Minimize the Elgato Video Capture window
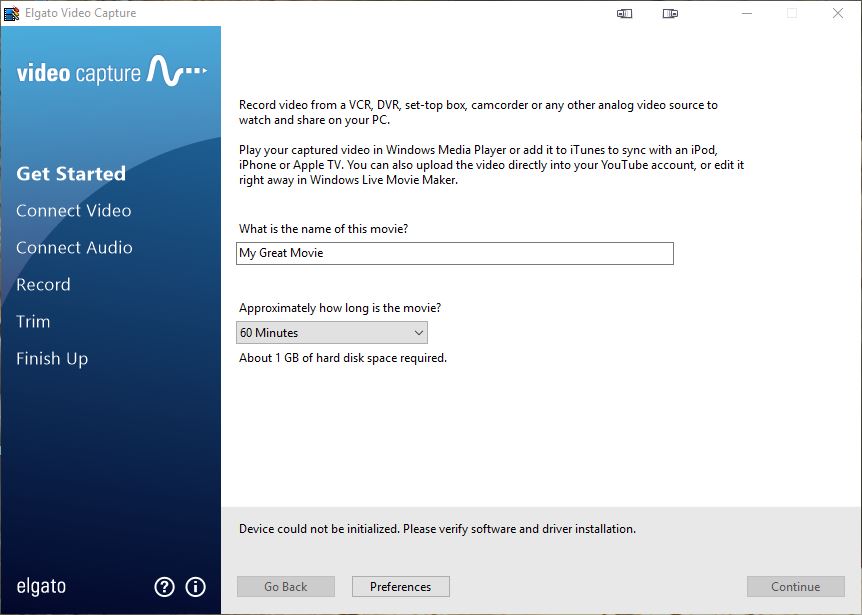 tap(746, 14)
